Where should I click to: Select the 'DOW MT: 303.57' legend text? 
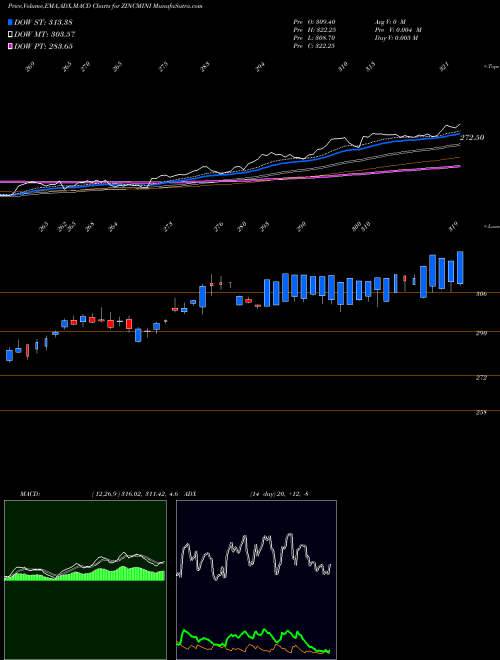(x=44, y=34)
